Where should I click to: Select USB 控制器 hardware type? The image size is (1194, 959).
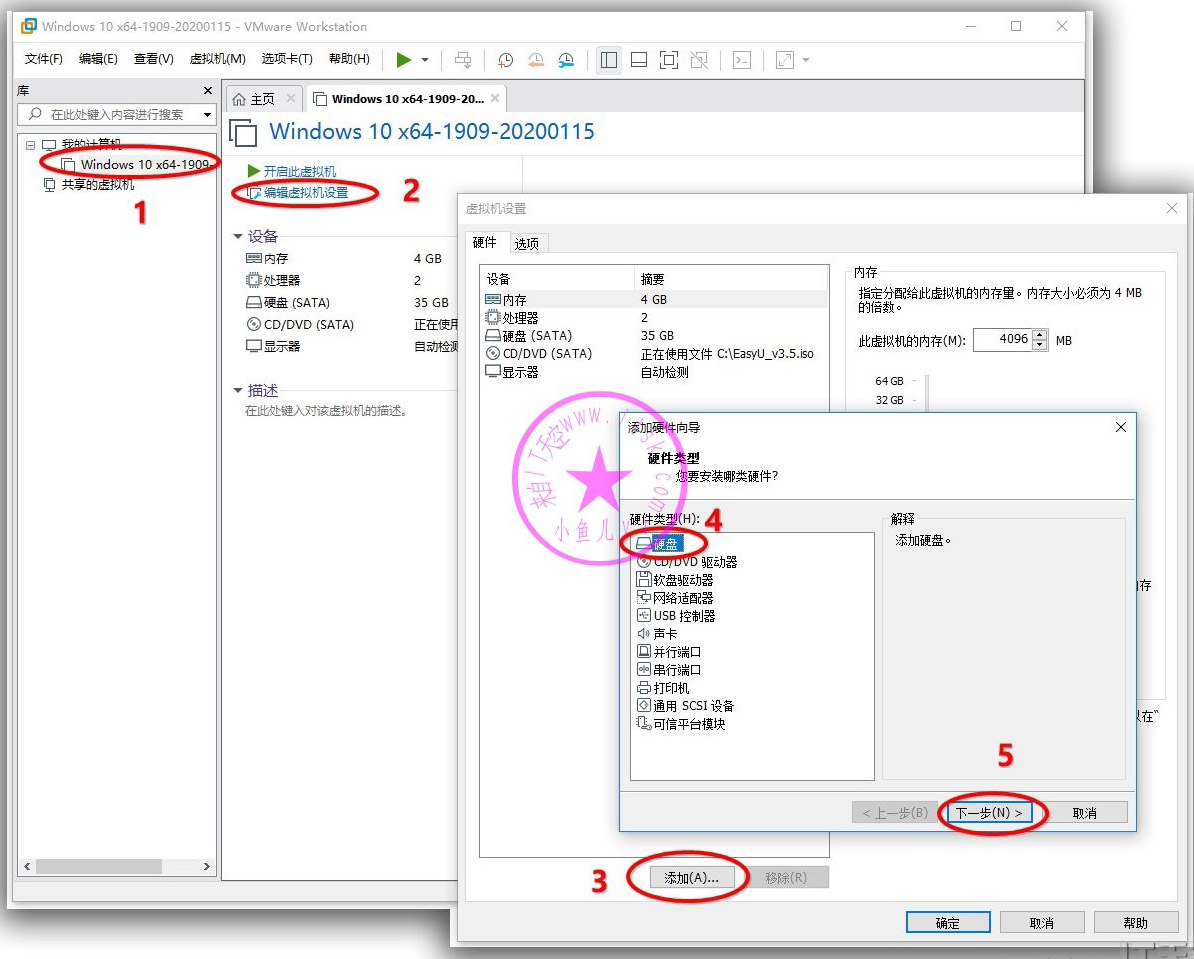[676, 615]
